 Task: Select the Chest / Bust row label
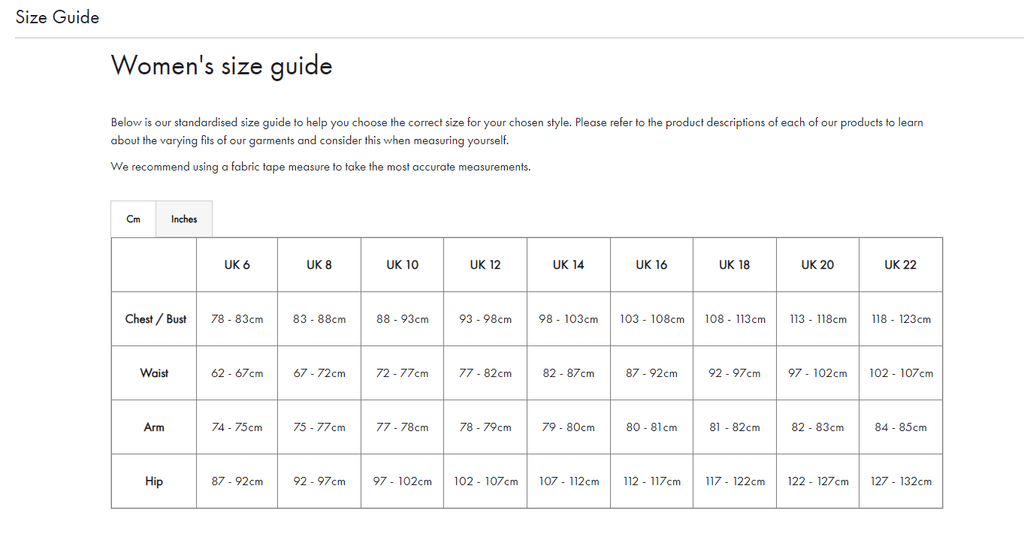click(x=154, y=319)
